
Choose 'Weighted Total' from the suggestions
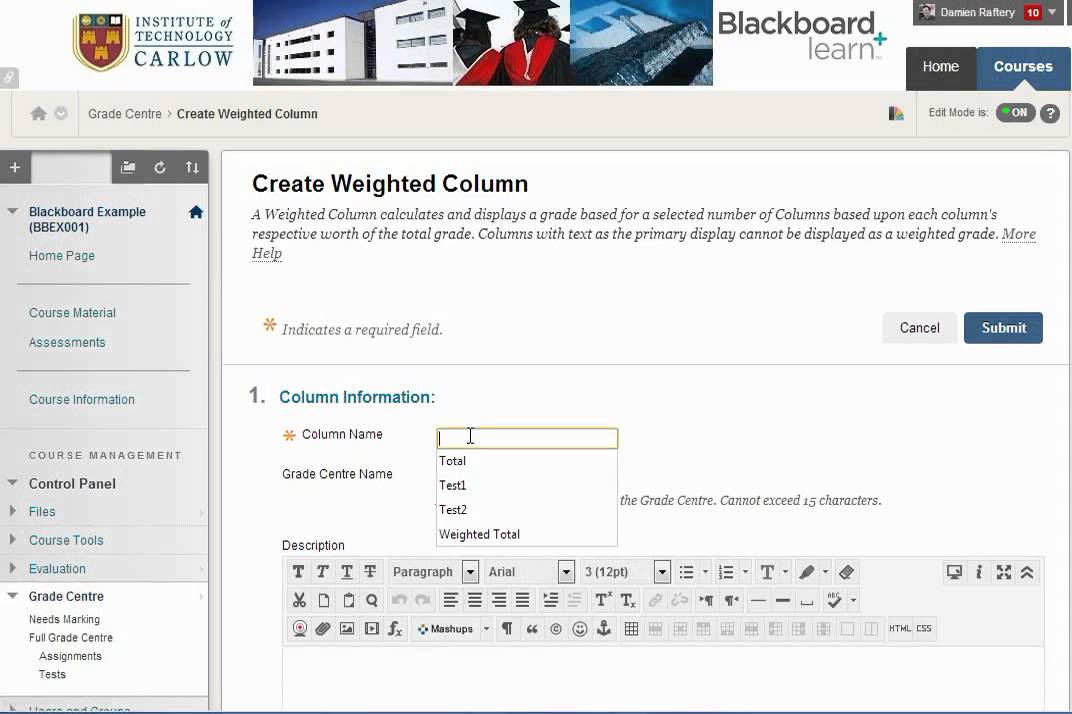tap(526, 535)
